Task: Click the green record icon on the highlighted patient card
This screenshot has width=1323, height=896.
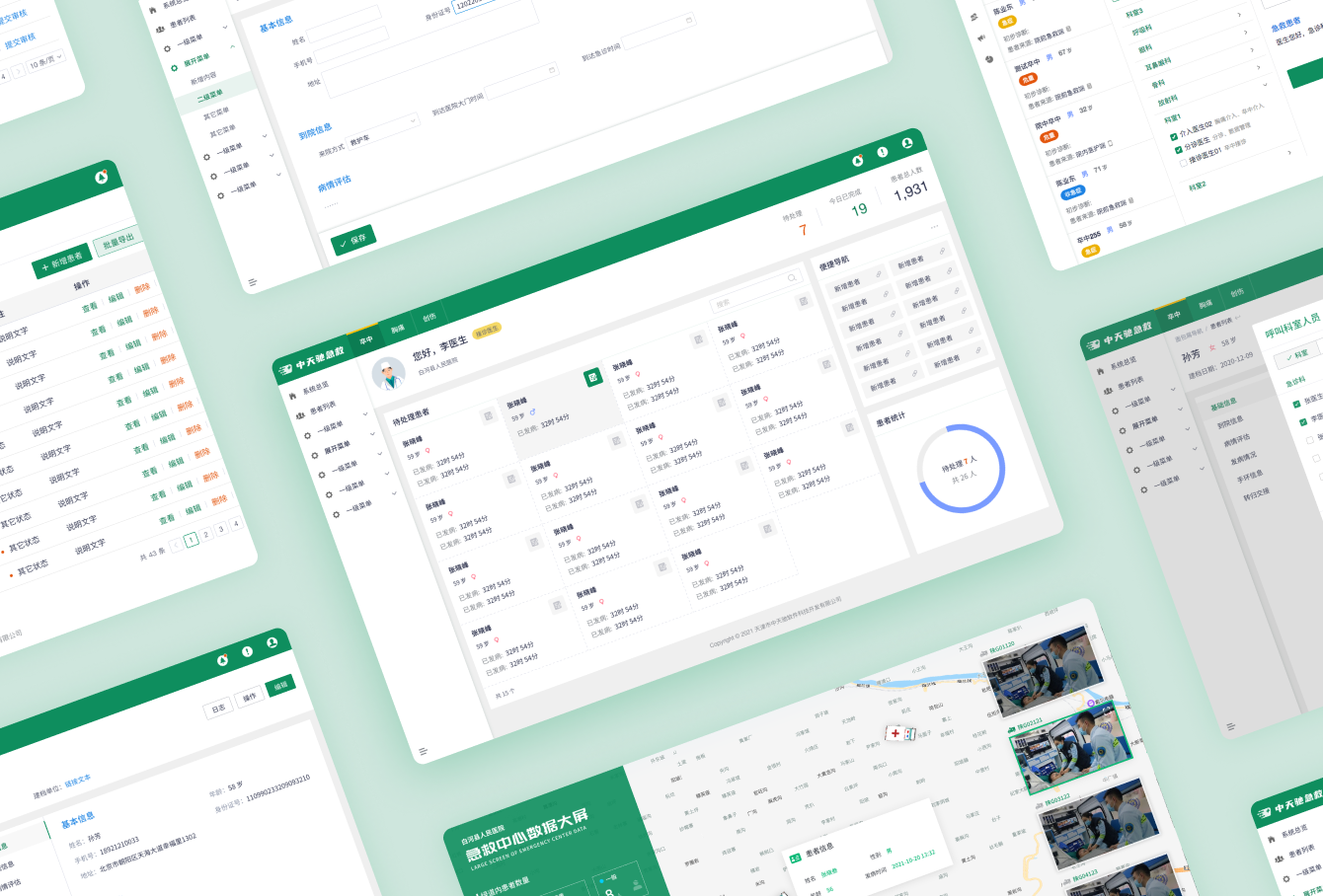Action: pos(592,377)
